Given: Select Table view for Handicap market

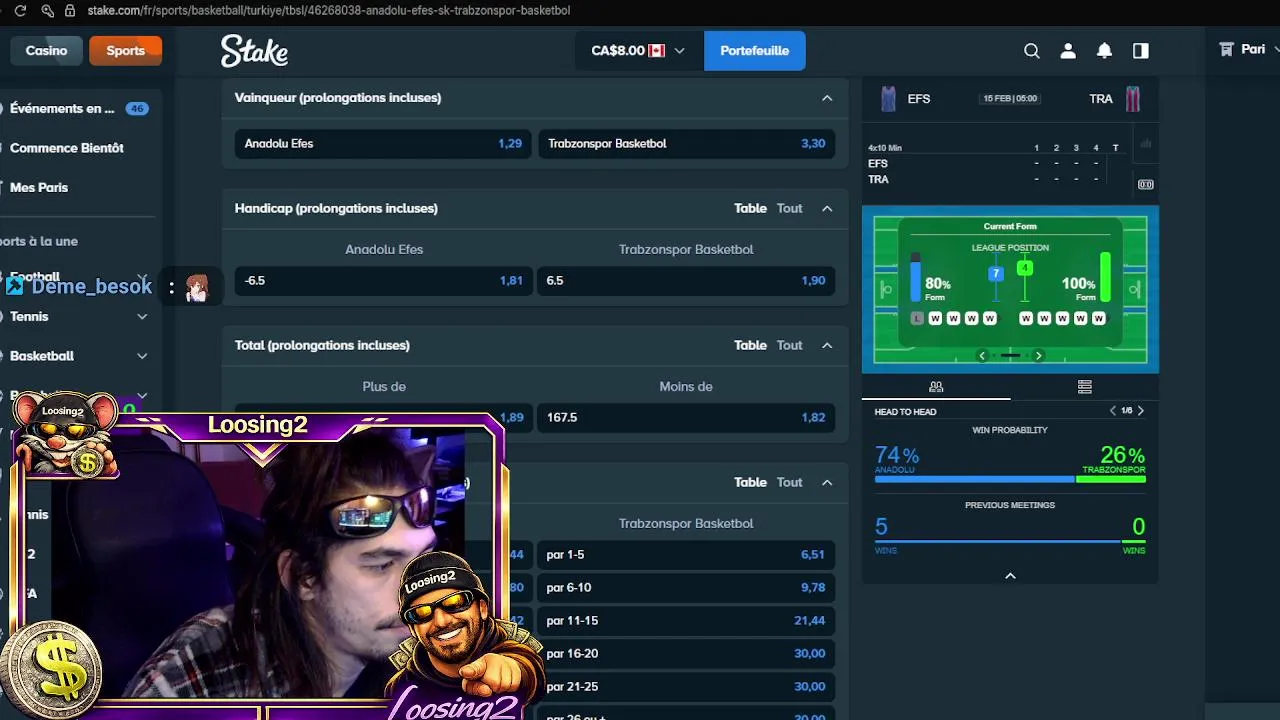Looking at the screenshot, I should pyautogui.click(x=750, y=208).
